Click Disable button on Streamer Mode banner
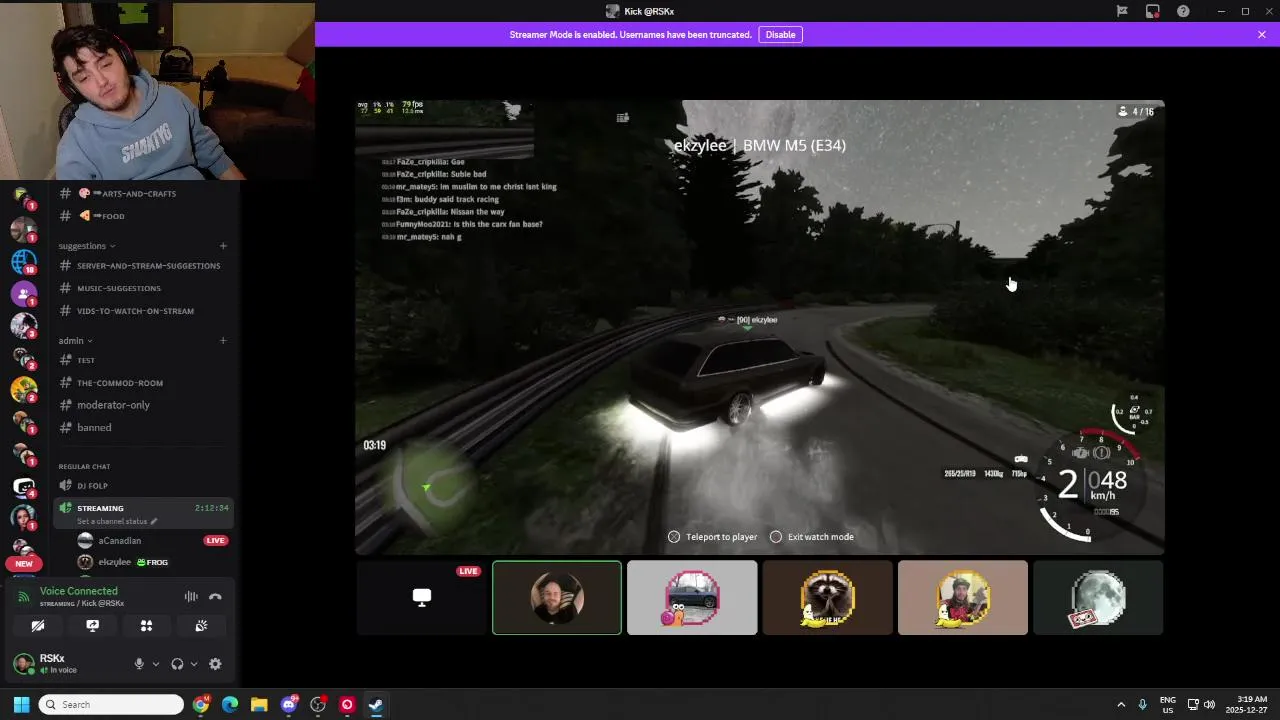1280x720 pixels. click(x=780, y=34)
